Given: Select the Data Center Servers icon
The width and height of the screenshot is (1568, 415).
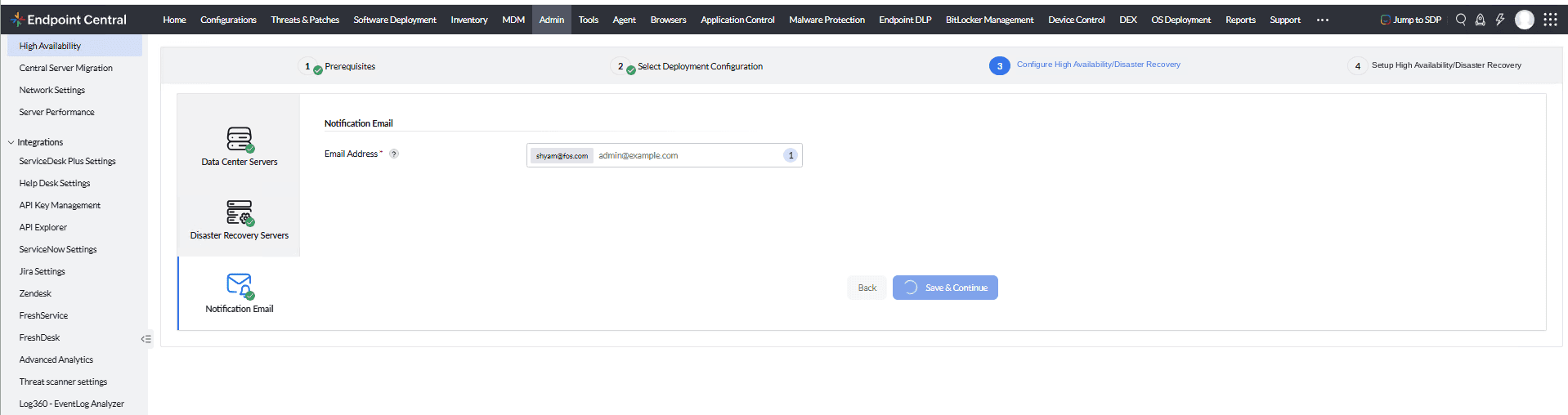Looking at the screenshot, I should [240, 139].
